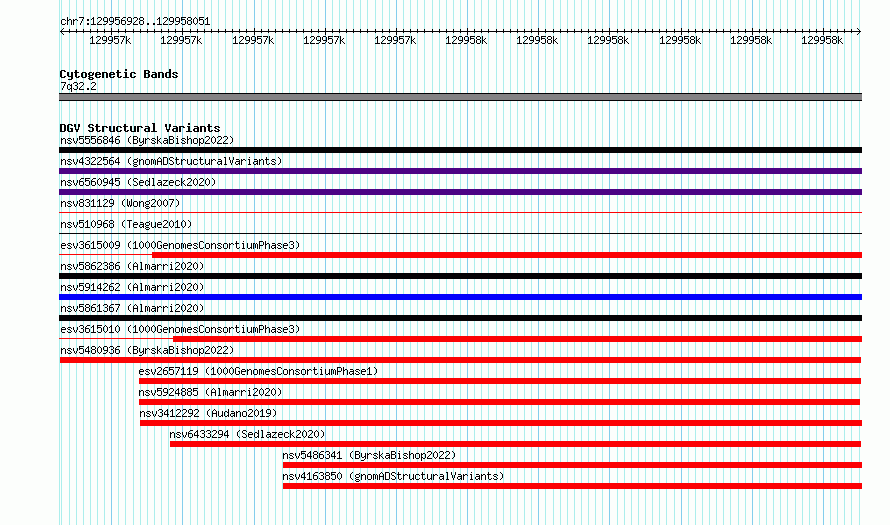The image size is (890, 525).
Task: Click the DGV Structural Variants track title
Action: coord(140,128)
